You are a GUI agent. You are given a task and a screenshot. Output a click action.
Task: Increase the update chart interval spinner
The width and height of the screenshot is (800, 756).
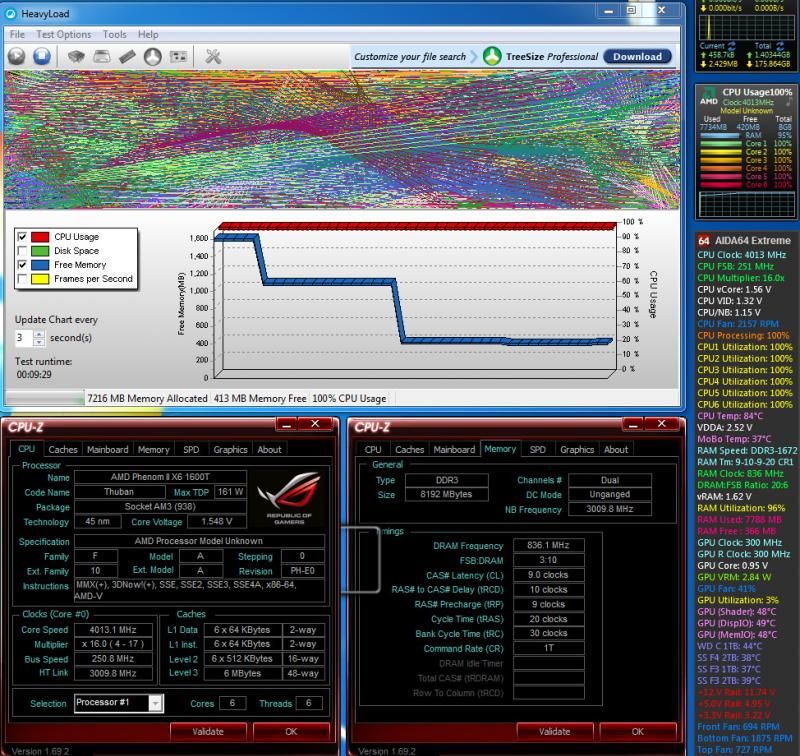pos(39,334)
